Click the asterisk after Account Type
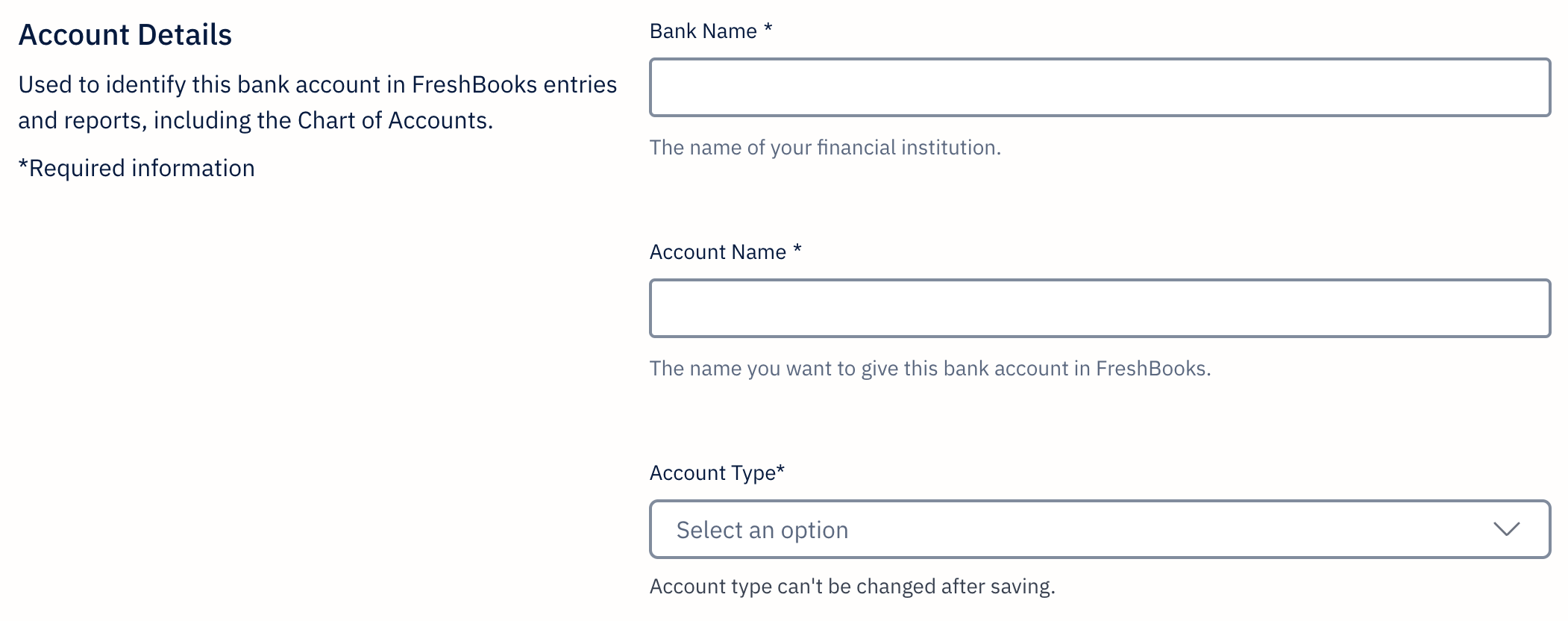1568x621 pixels. point(781,470)
